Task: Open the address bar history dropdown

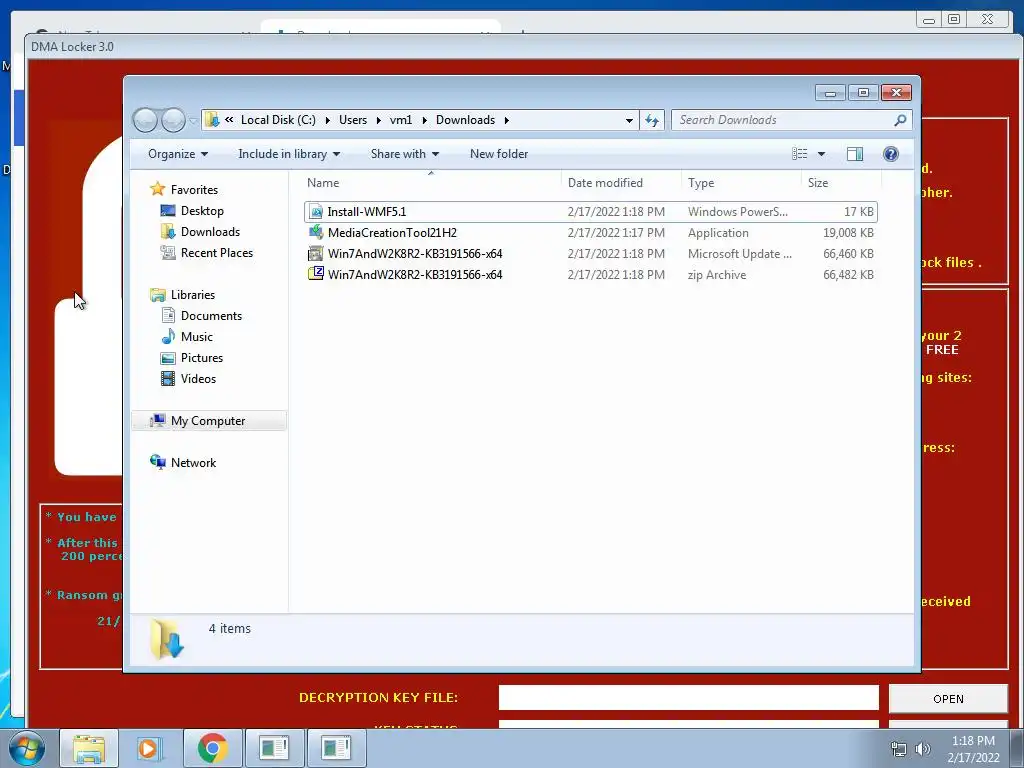Action: point(629,121)
